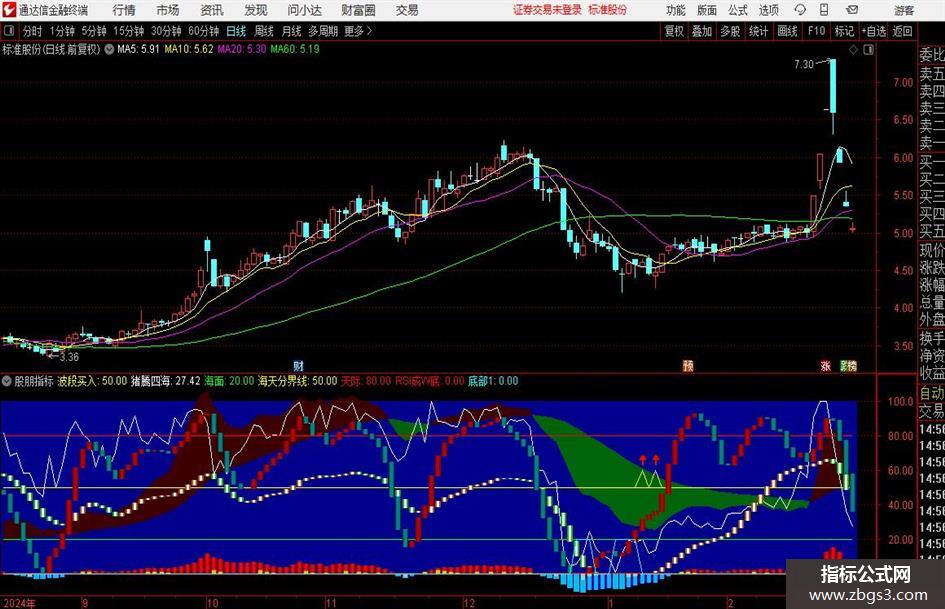Click the 底部1: 0.00 indicator value
This screenshot has height=609, width=945.
pos(493,381)
